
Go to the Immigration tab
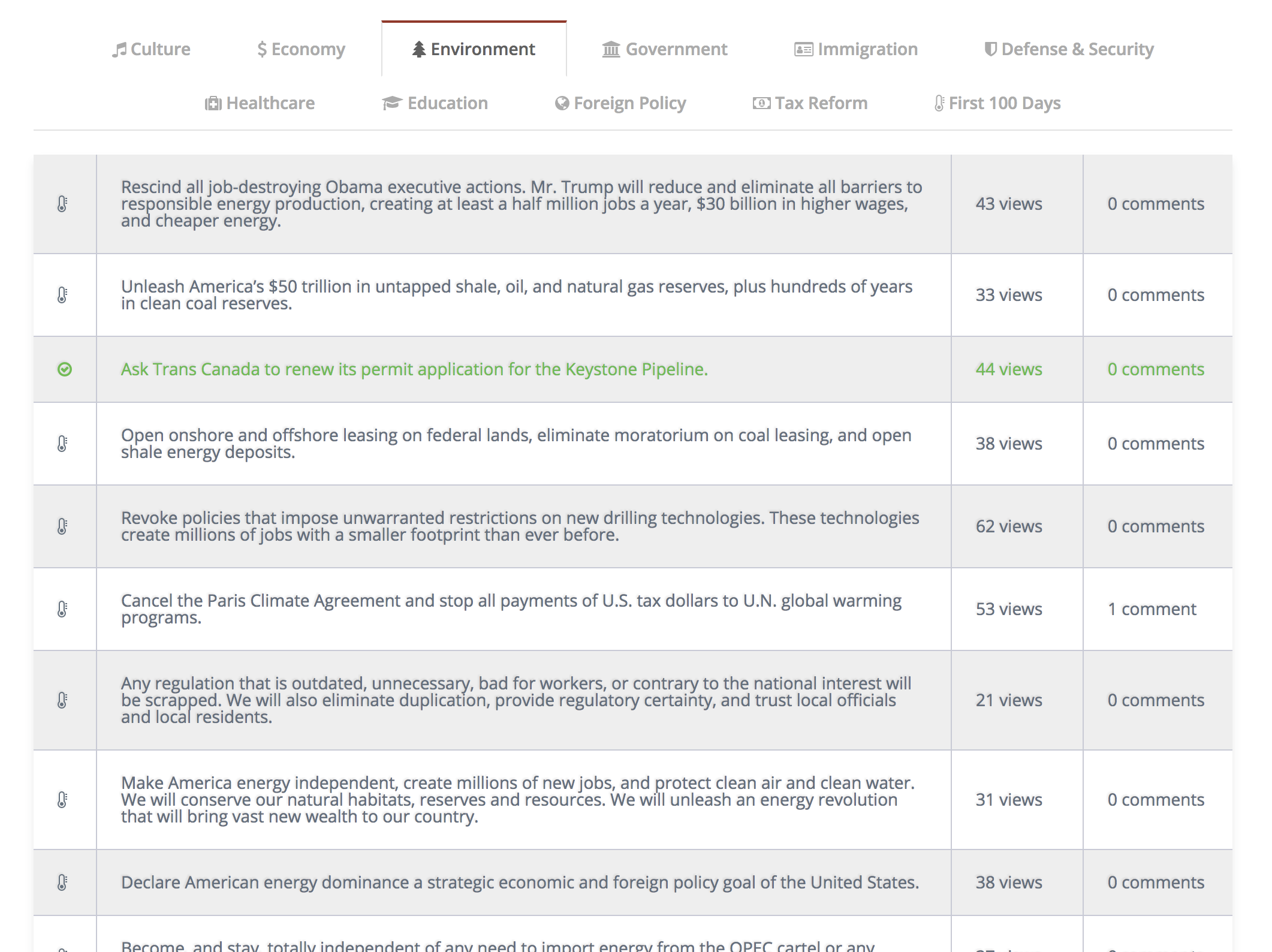(855, 49)
